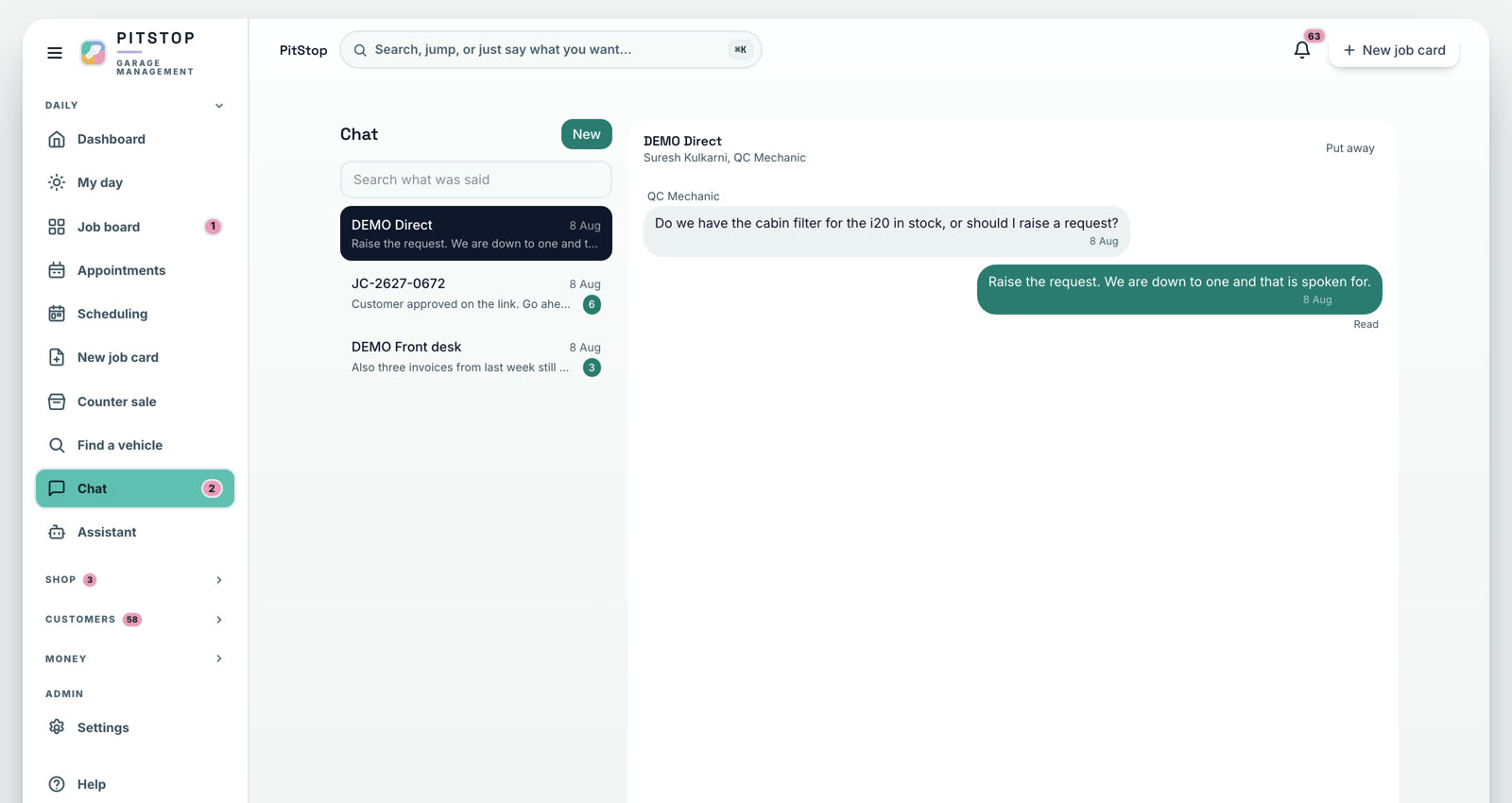This screenshot has height=803, width=1512.
Task: Expand the MONEY section chevron
Action: [x=219, y=658]
